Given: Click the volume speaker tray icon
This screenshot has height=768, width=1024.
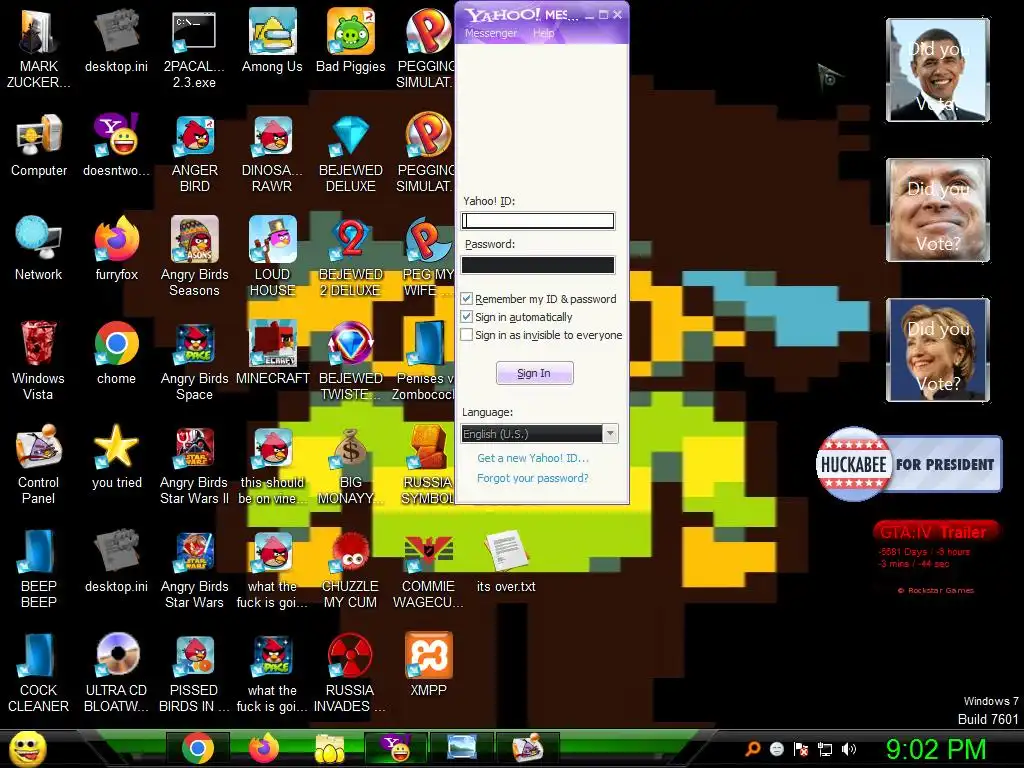Looking at the screenshot, I should coord(849,749).
